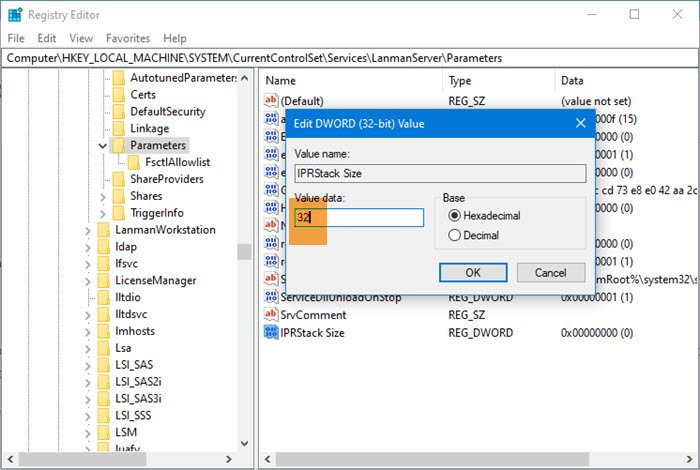Expand the lltdsvc key
The width and height of the screenshot is (700, 470).
88,315
